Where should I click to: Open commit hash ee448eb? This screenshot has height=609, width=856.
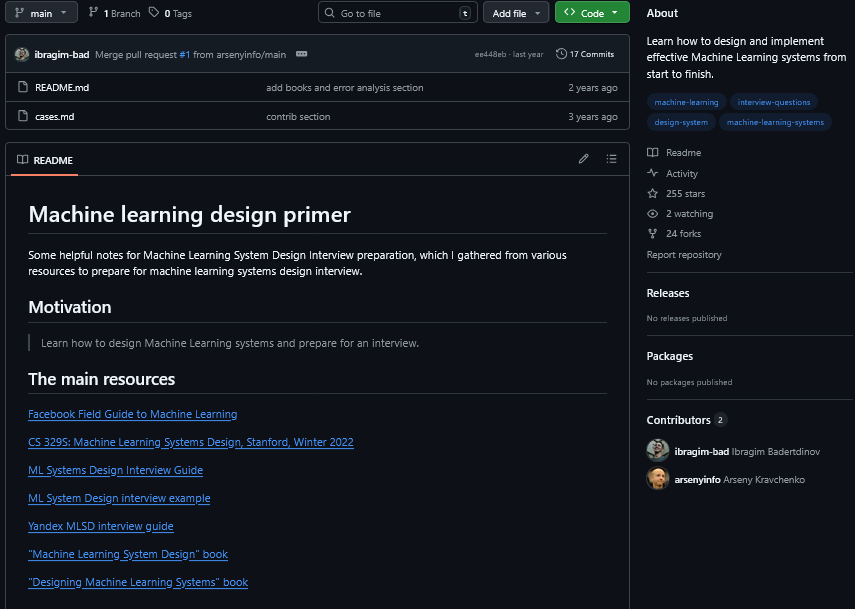coord(490,55)
